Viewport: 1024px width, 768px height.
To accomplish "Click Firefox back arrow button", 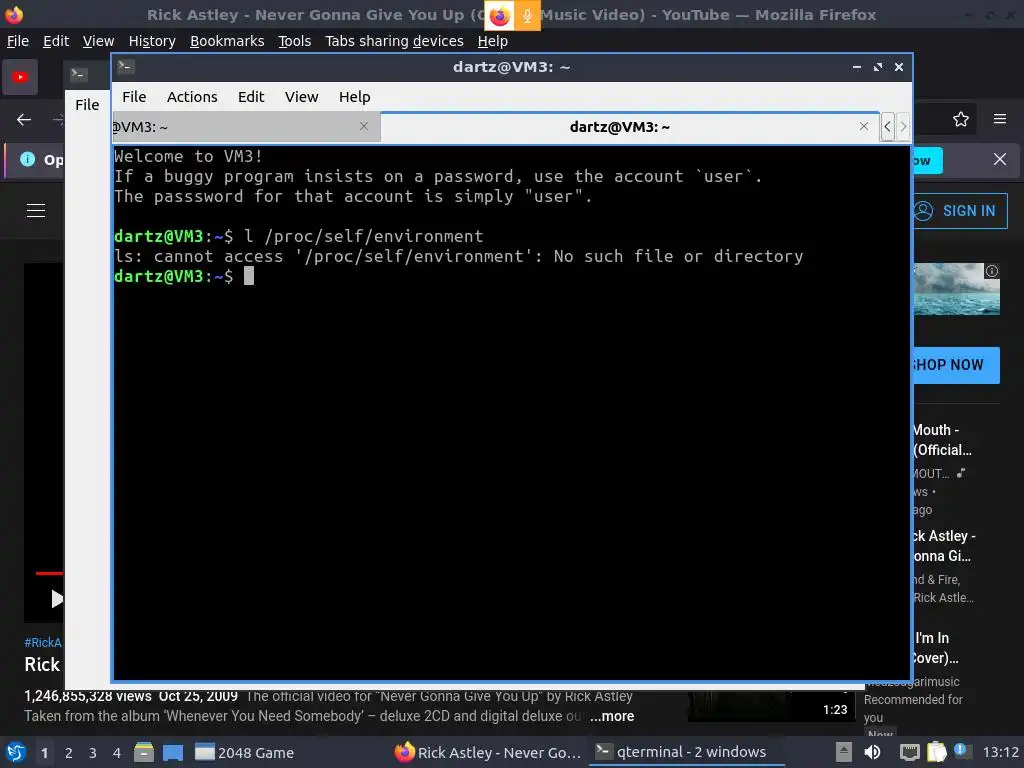I will tap(24, 120).
